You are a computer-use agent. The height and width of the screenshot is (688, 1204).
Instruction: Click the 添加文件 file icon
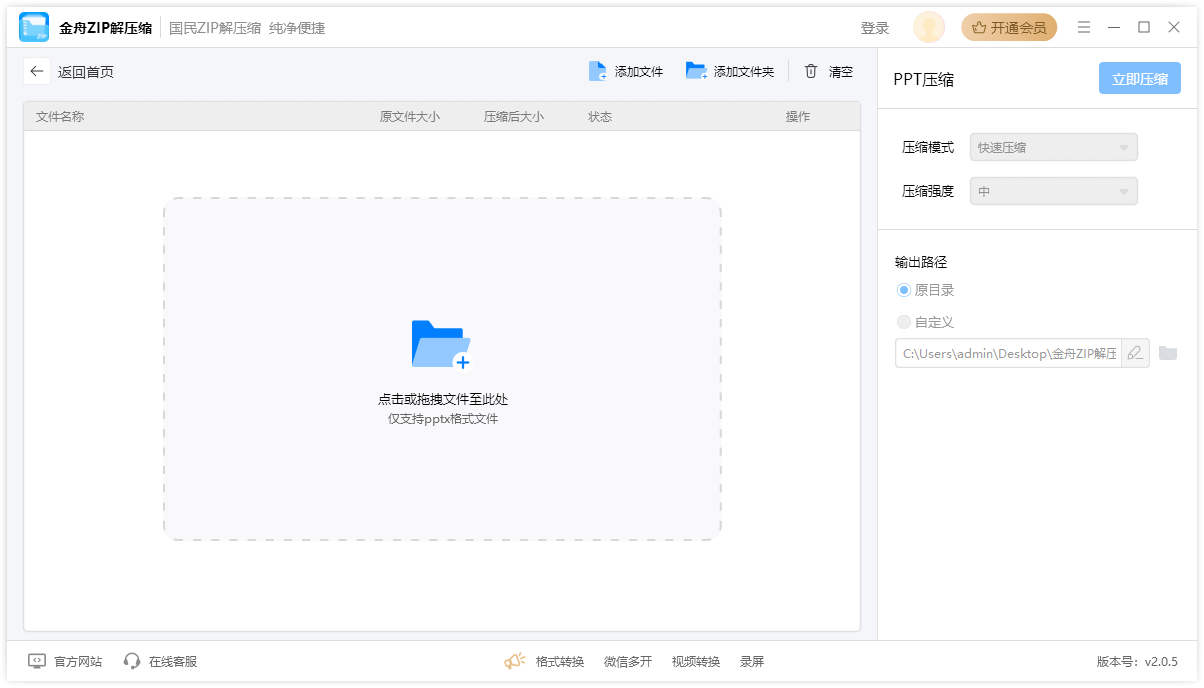point(598,71)
